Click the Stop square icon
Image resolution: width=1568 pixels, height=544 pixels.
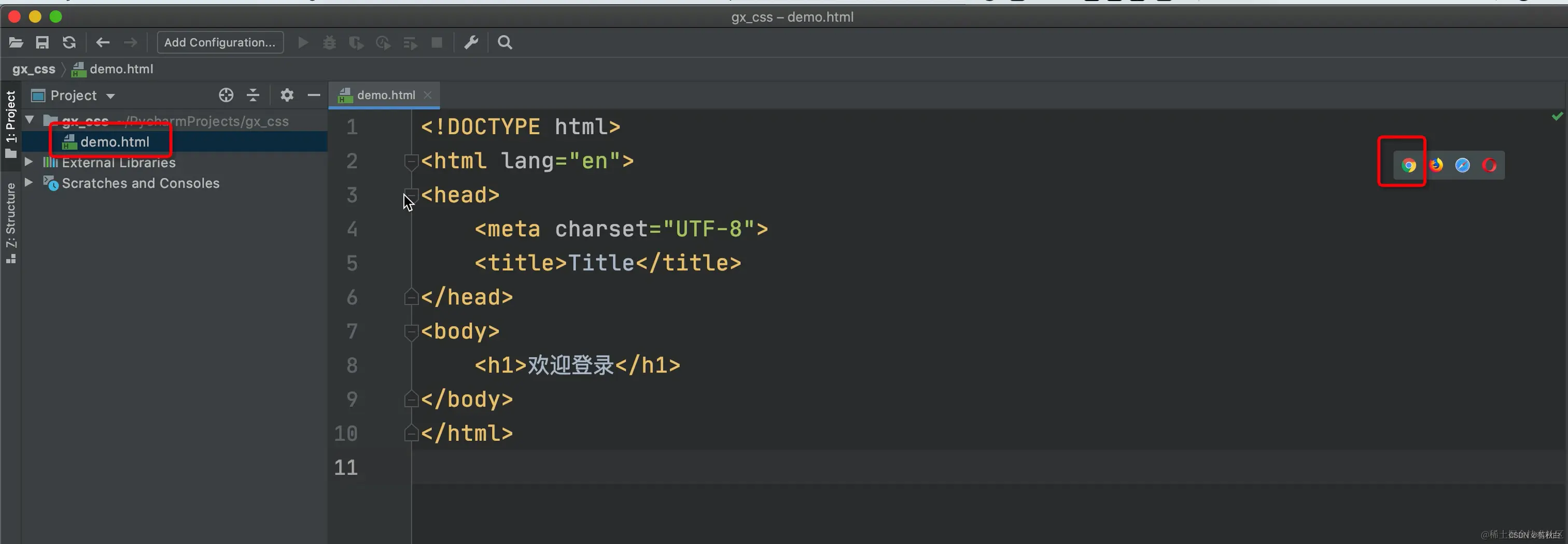[437, 42]
